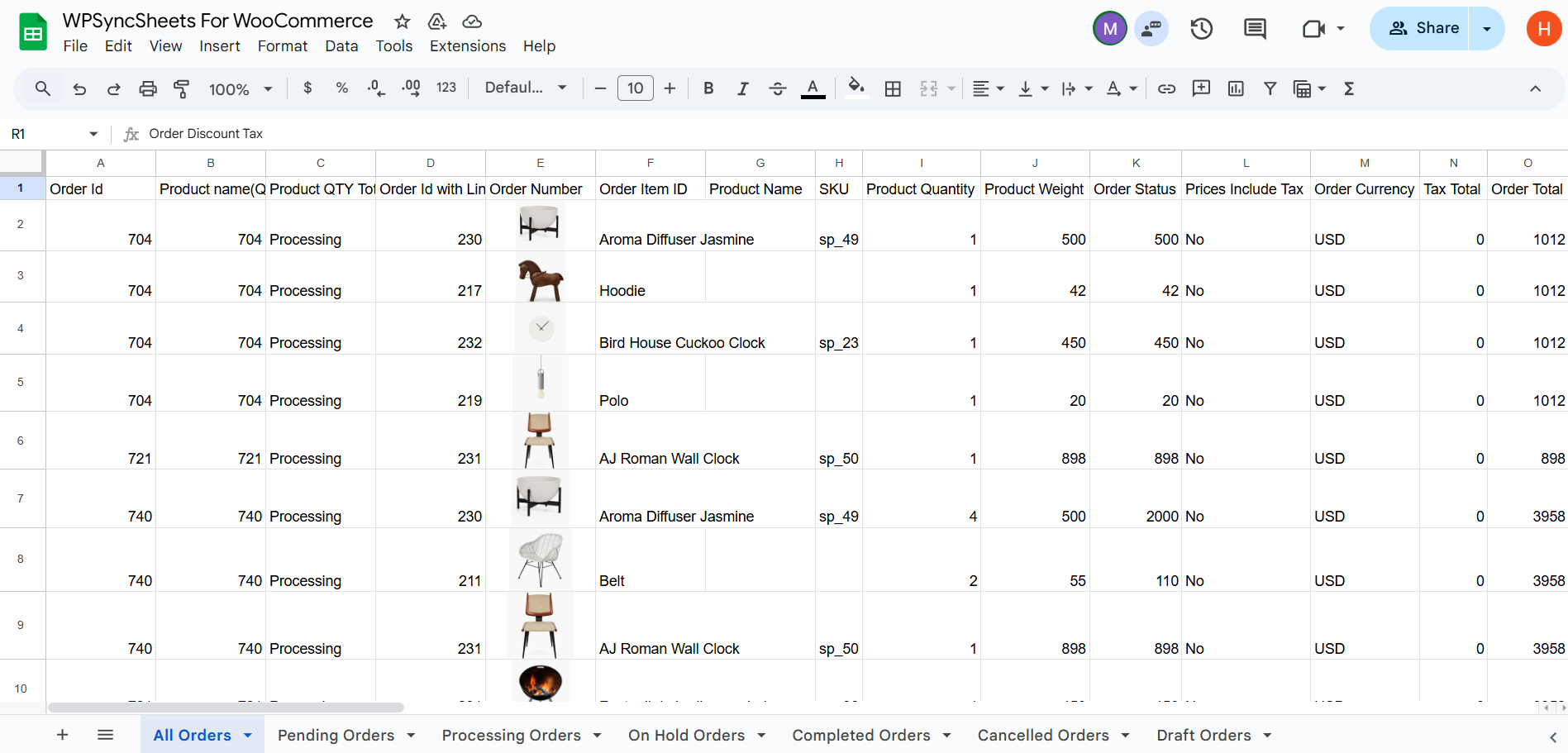Open zoom level 100% dropdown
This screenshot has height=753, width=1568.
[x=241, y=88]
